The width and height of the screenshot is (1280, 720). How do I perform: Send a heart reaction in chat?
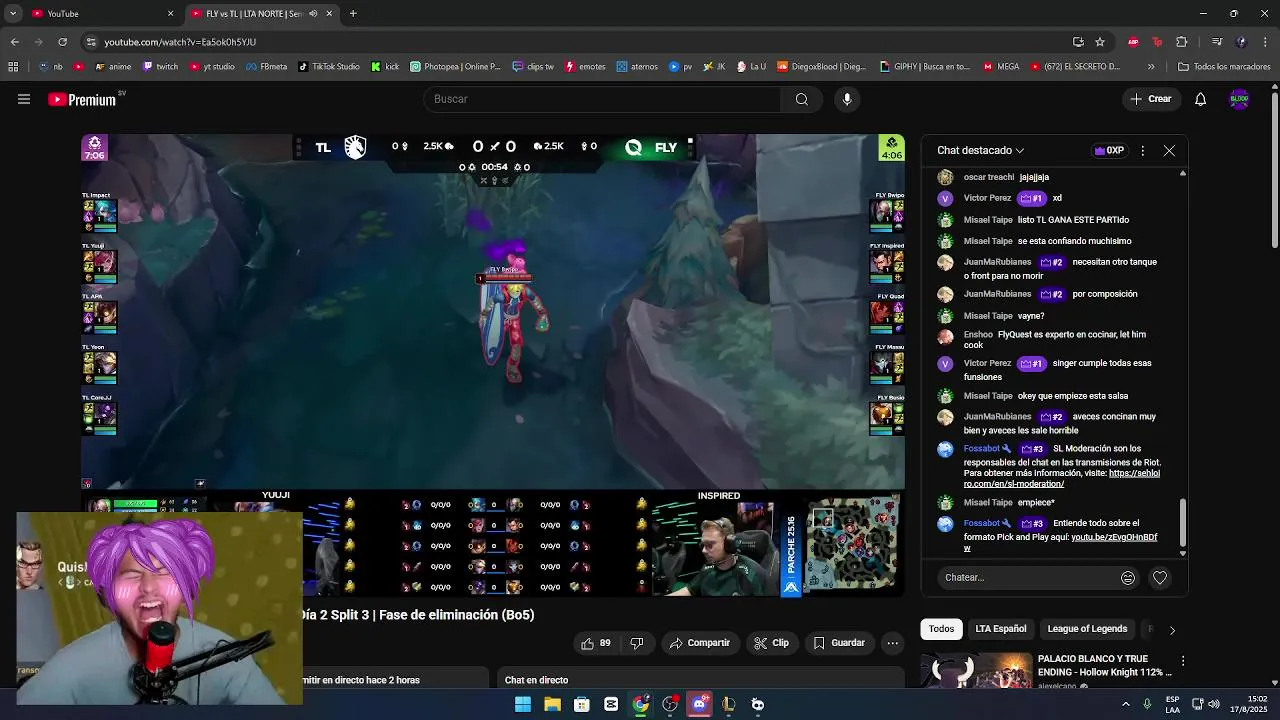pos(1160,577)
